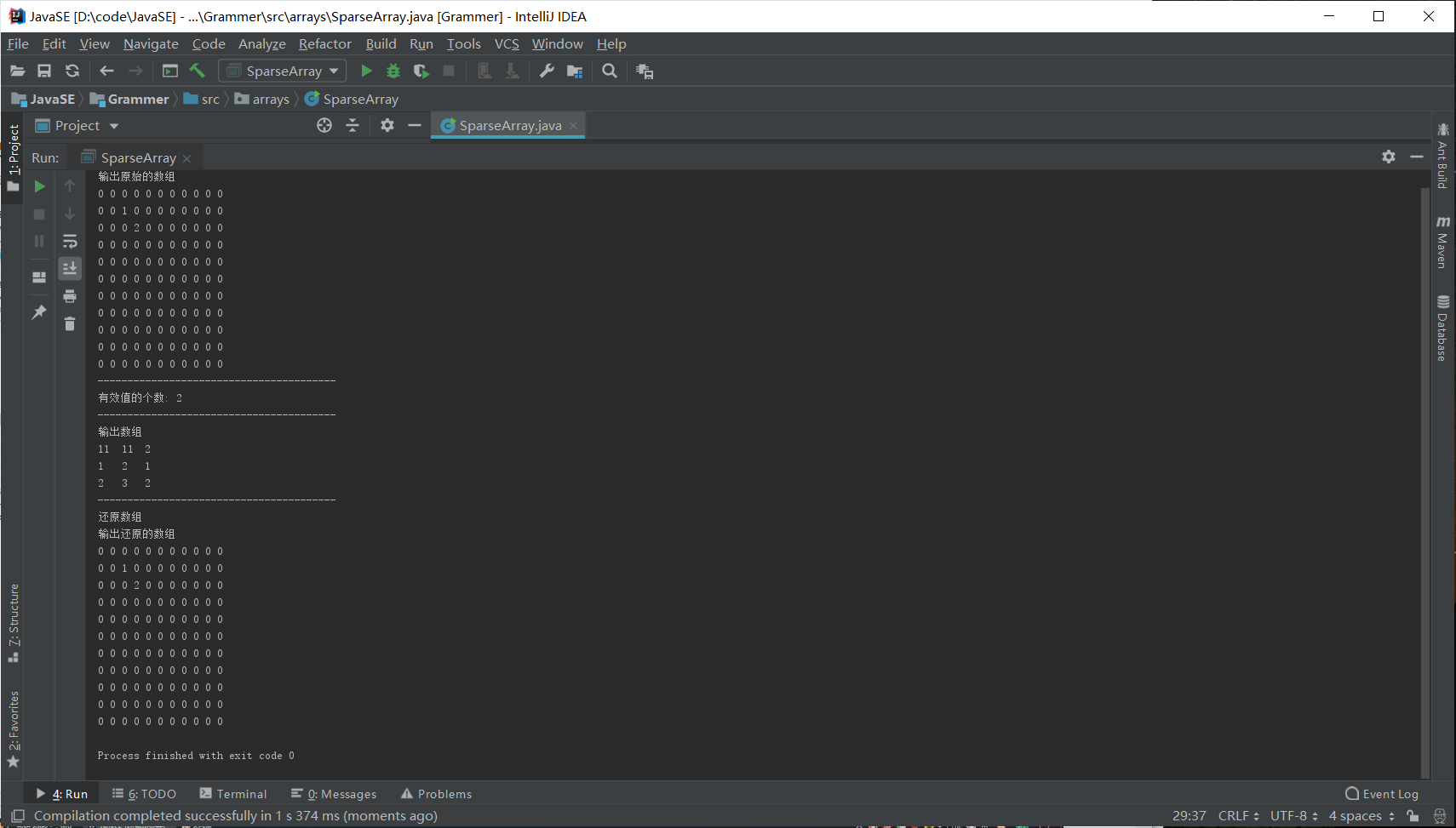This screenshot has height=828, width=1456.
Task: Open the File menu
Action: [x=18, y=44]
